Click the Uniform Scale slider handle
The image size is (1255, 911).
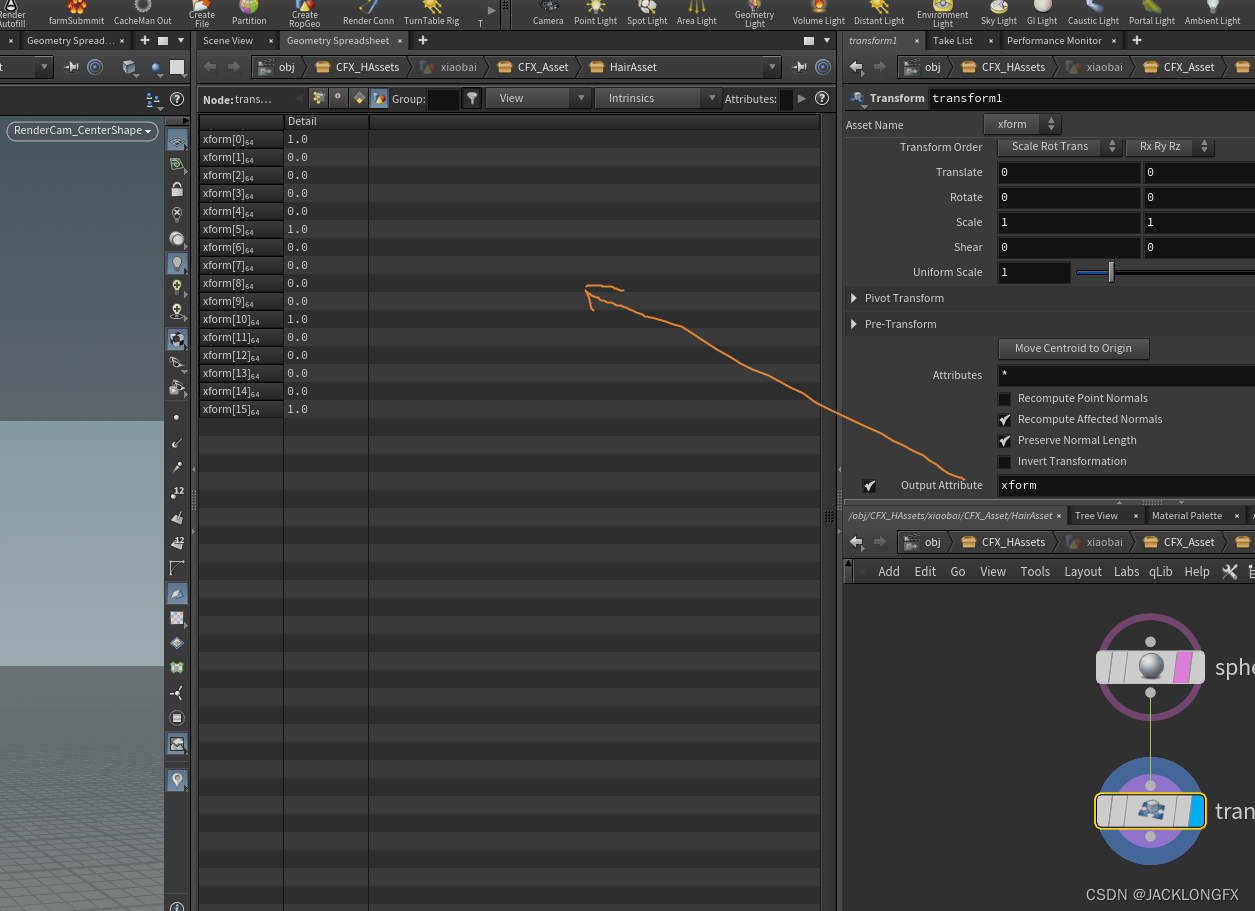pos(1111,272)
